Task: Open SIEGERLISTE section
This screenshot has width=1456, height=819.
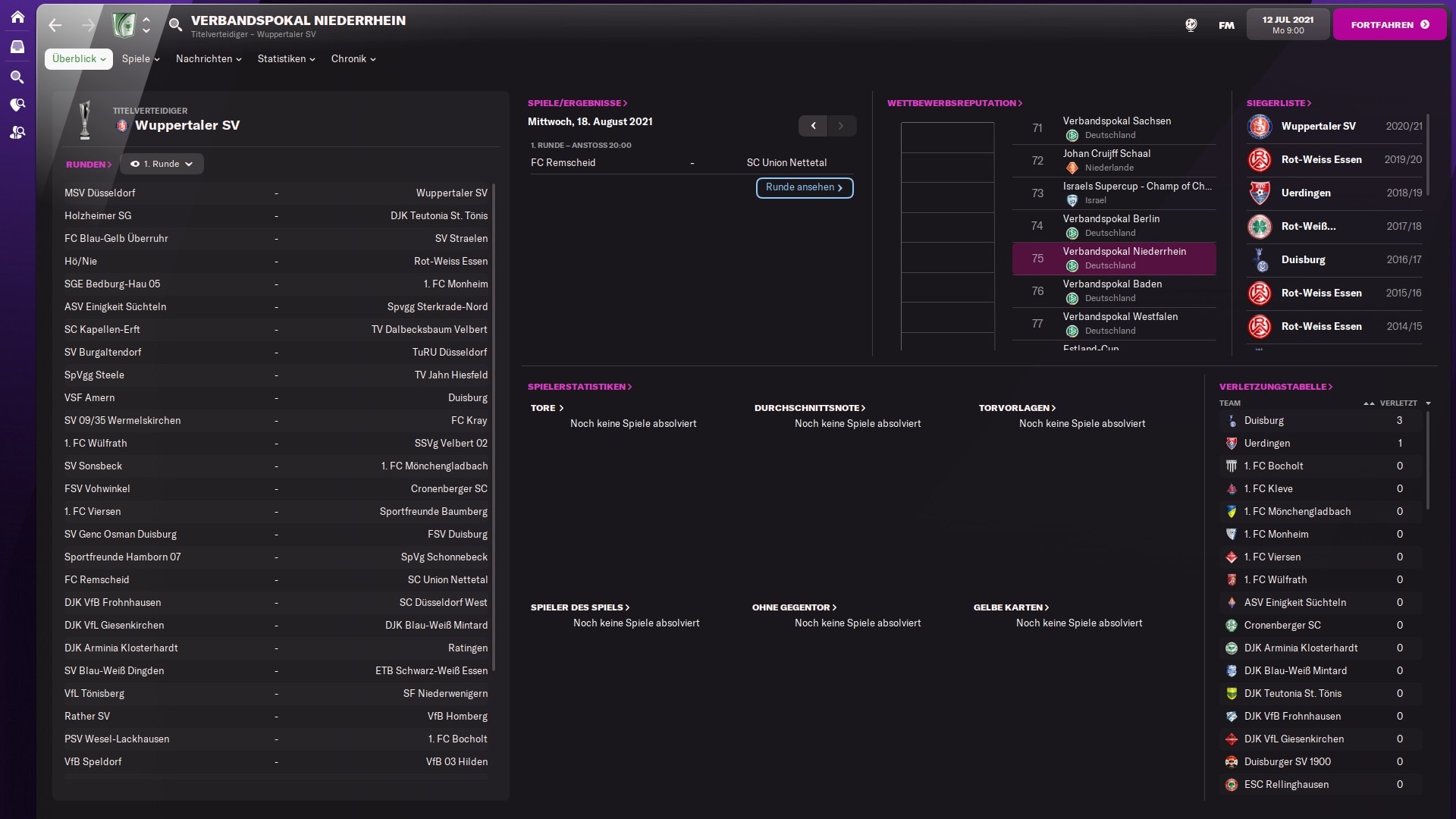Action: coord(1279,103)
